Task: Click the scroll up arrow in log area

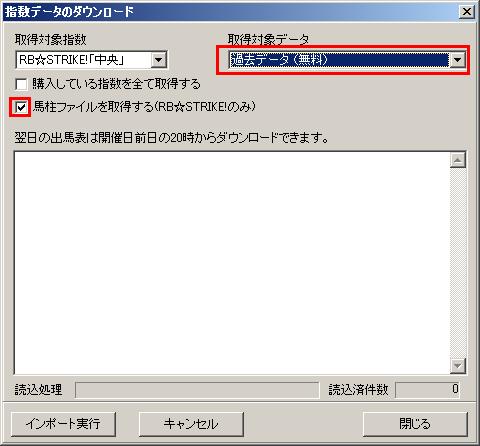Action: click(458, 161)
